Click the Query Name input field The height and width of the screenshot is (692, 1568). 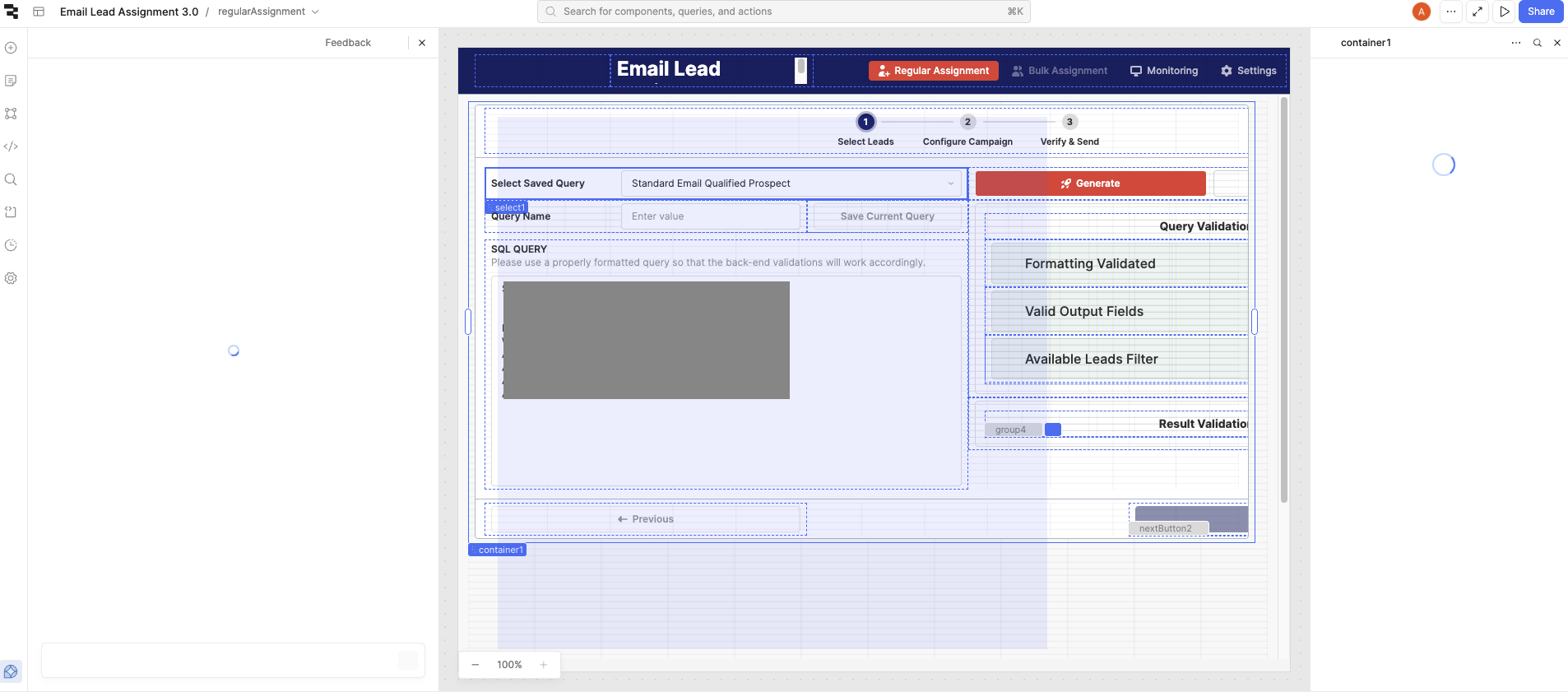[x=710, y=216]
